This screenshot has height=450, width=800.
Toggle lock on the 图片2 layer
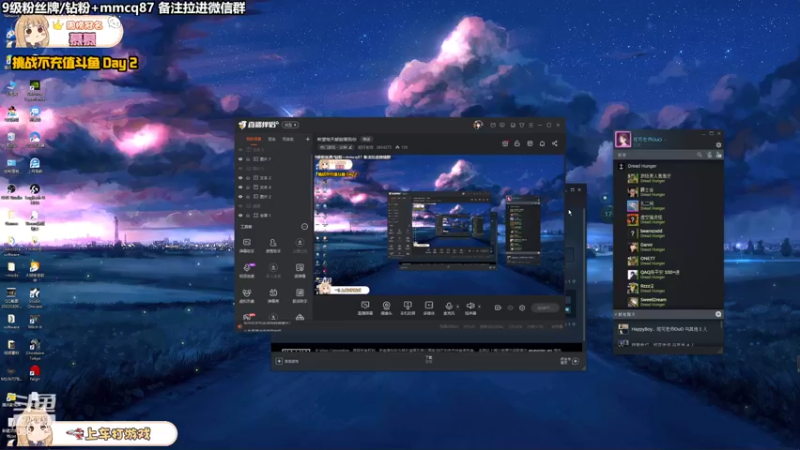(x=248, y=196)
